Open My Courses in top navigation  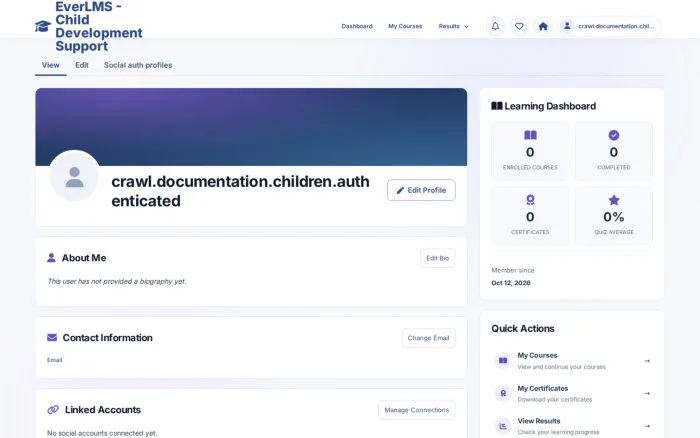click(405, 26)
